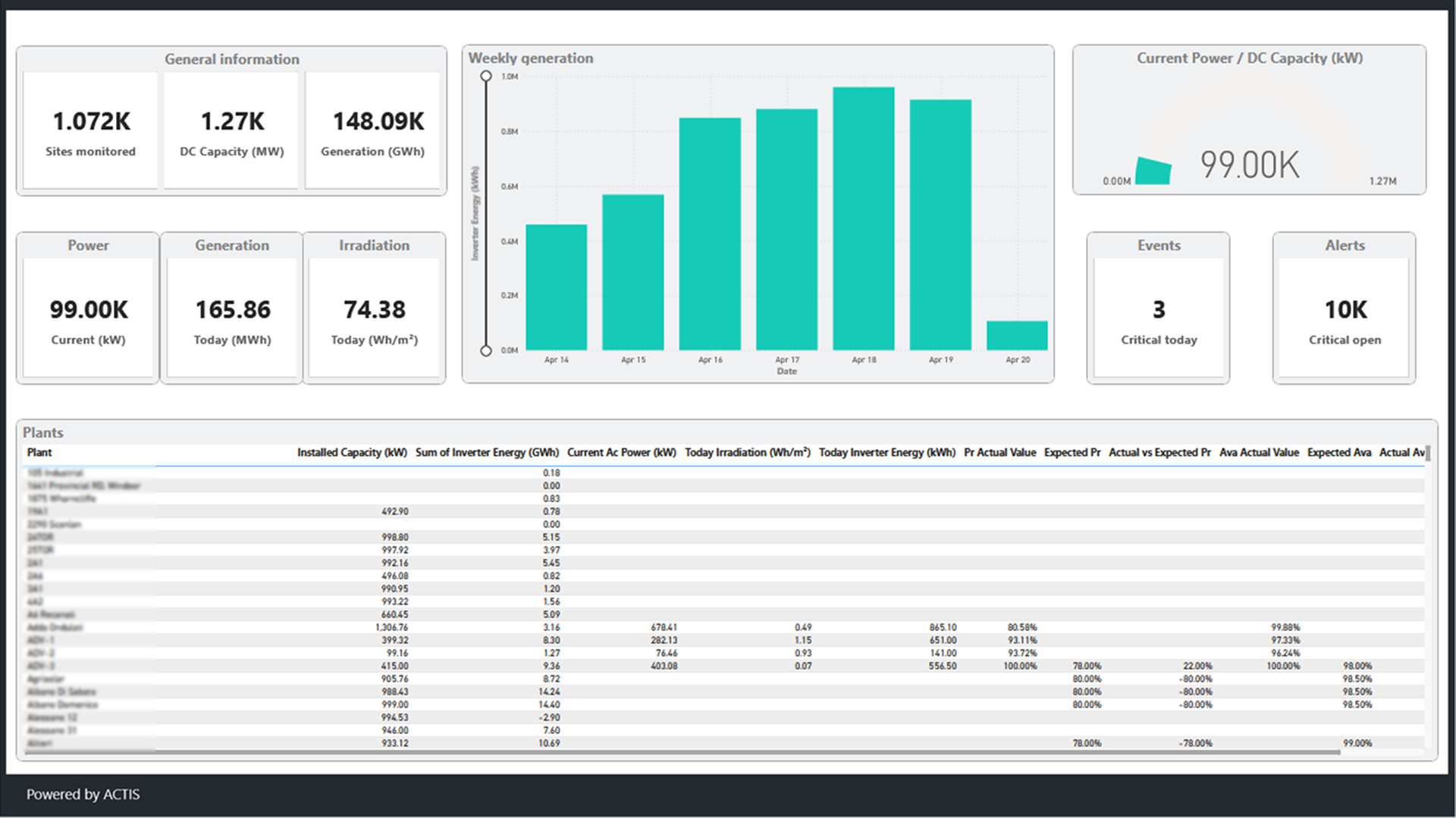Select the 999.00 installed capacity cell

pos(394,705)
